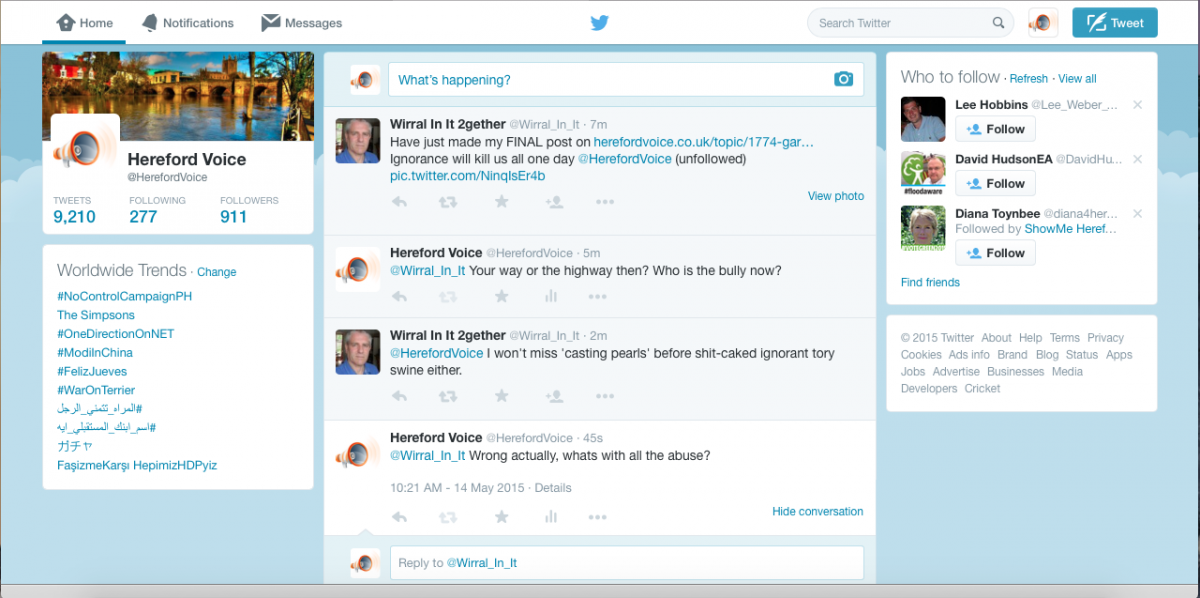Click the reply arrow under the 5m tweet
Viewport: 1200px width, 598px height.
(x=399, y=296)
